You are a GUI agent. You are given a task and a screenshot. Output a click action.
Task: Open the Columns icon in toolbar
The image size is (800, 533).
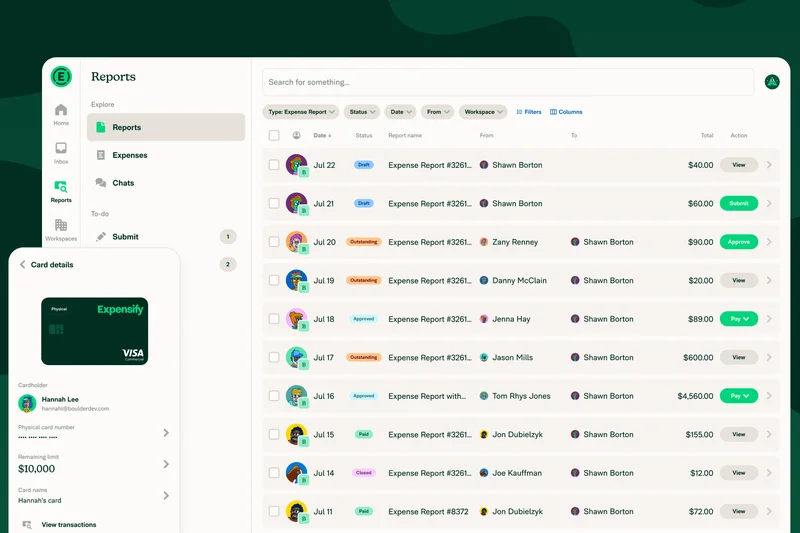[x=554, y=112]
